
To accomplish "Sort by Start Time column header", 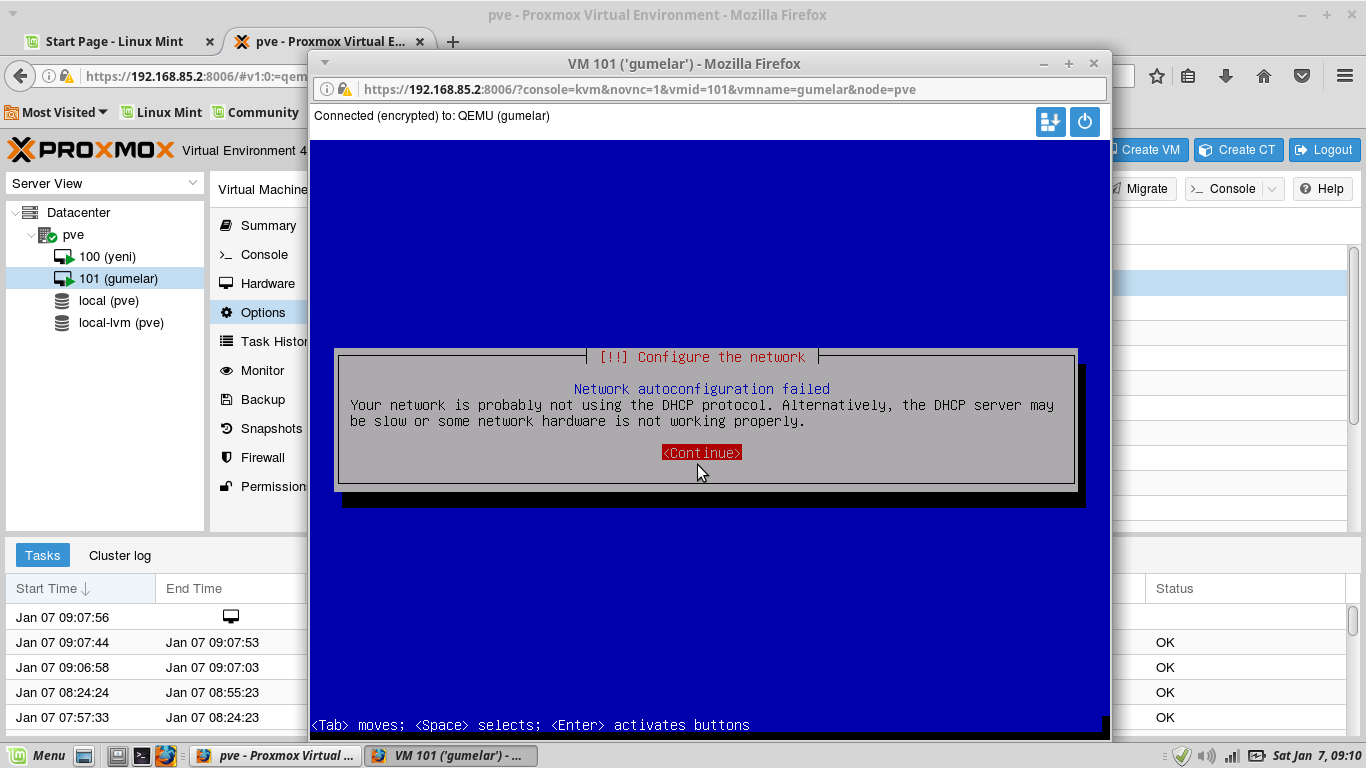I will pyautogui.click(x=80, y=589).
